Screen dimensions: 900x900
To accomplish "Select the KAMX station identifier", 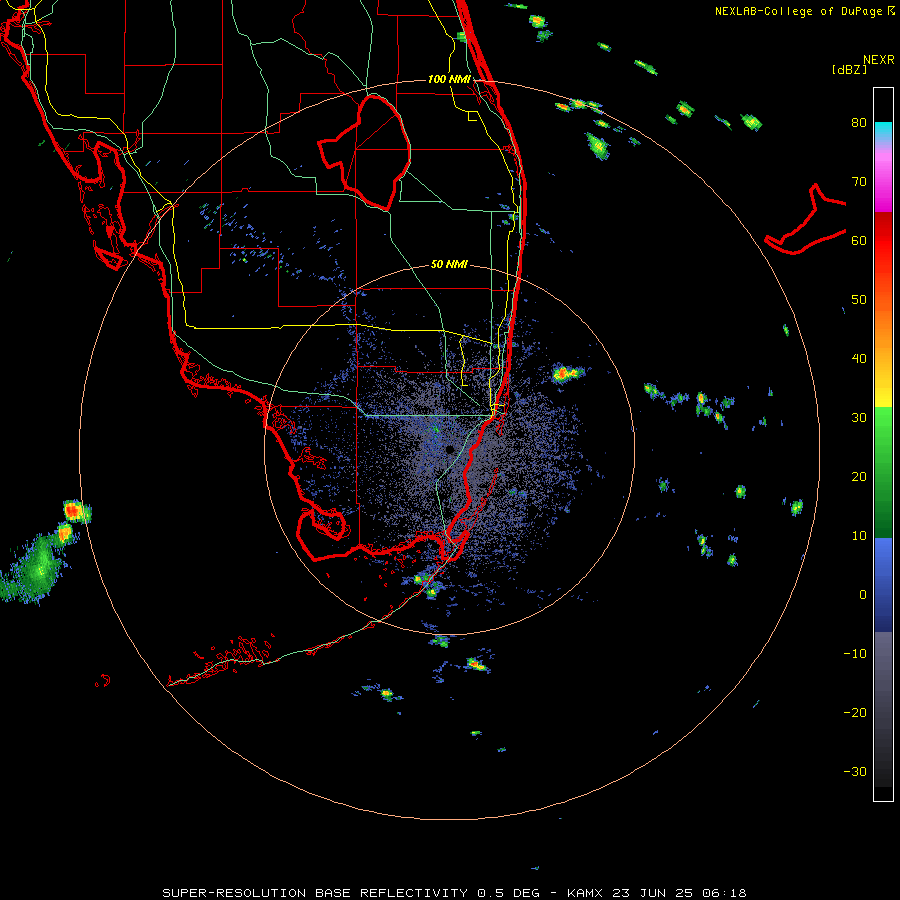I will click(586, 893).
